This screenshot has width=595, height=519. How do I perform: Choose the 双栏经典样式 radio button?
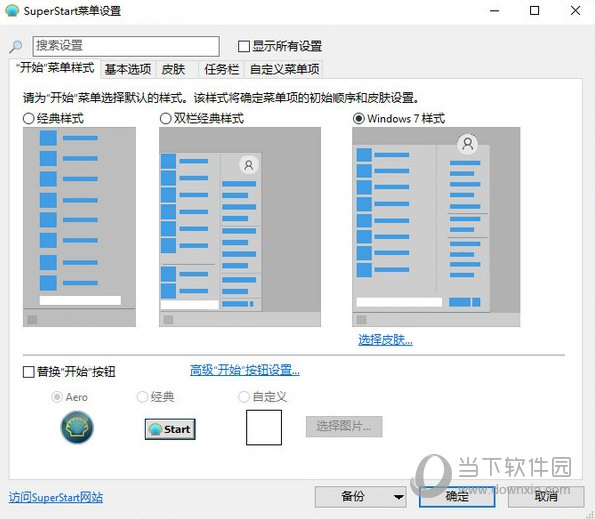(165, 119)
